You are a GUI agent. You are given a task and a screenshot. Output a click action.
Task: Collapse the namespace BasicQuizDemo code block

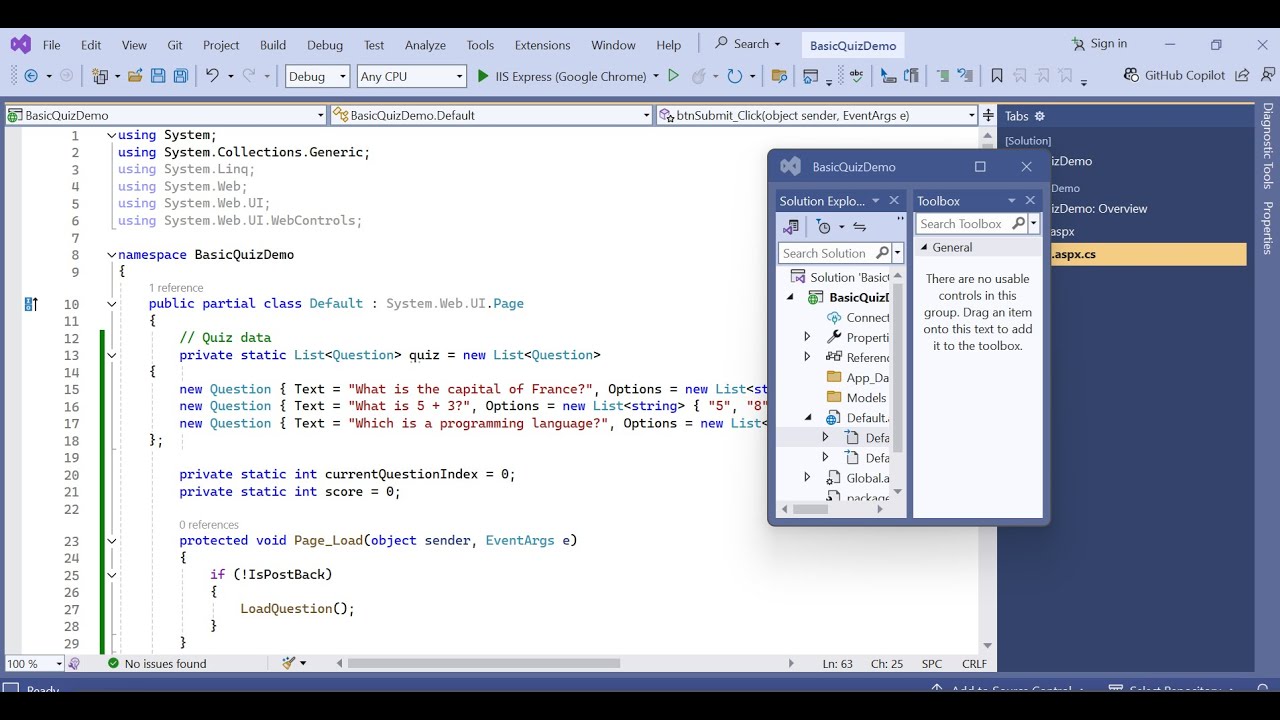(111, 254)
